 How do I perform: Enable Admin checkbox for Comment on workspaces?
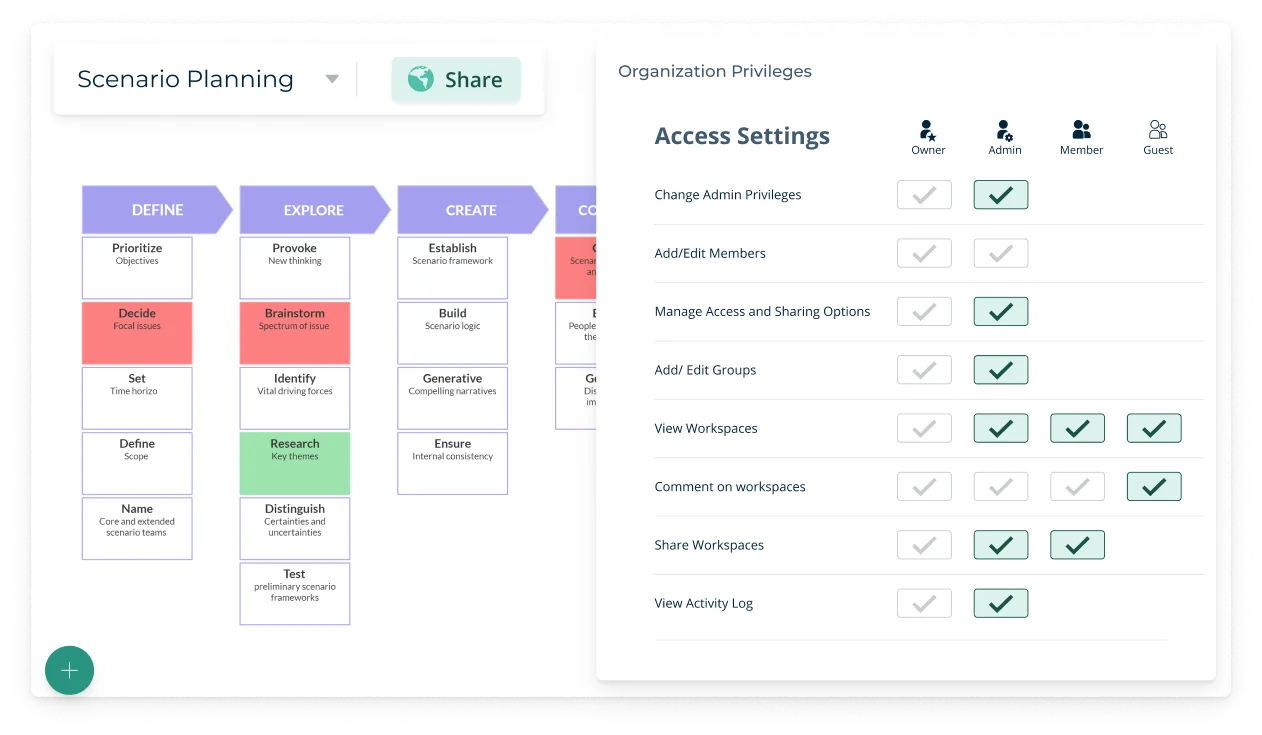(1001, 487)
